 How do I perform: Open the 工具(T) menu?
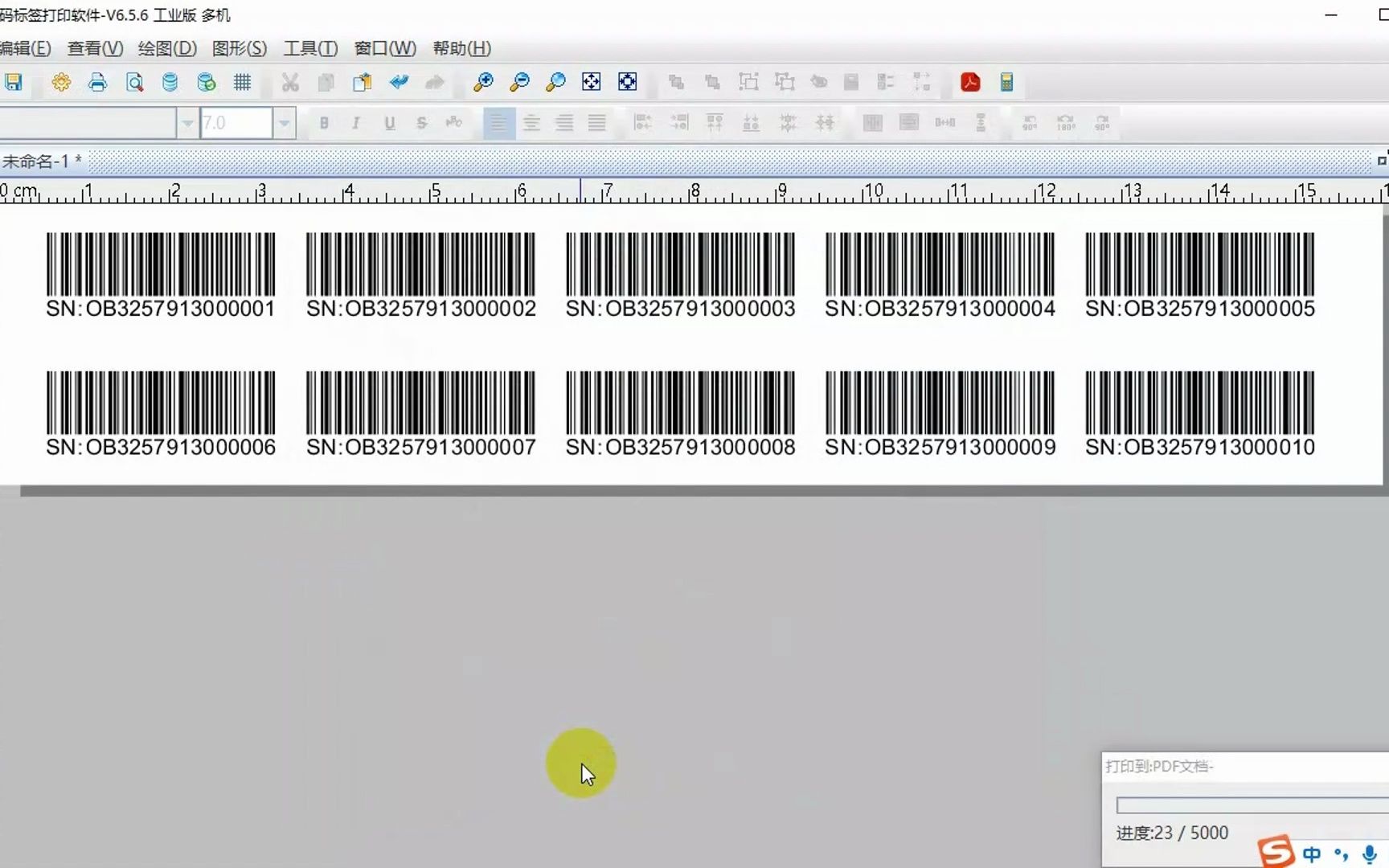[310, 48]
